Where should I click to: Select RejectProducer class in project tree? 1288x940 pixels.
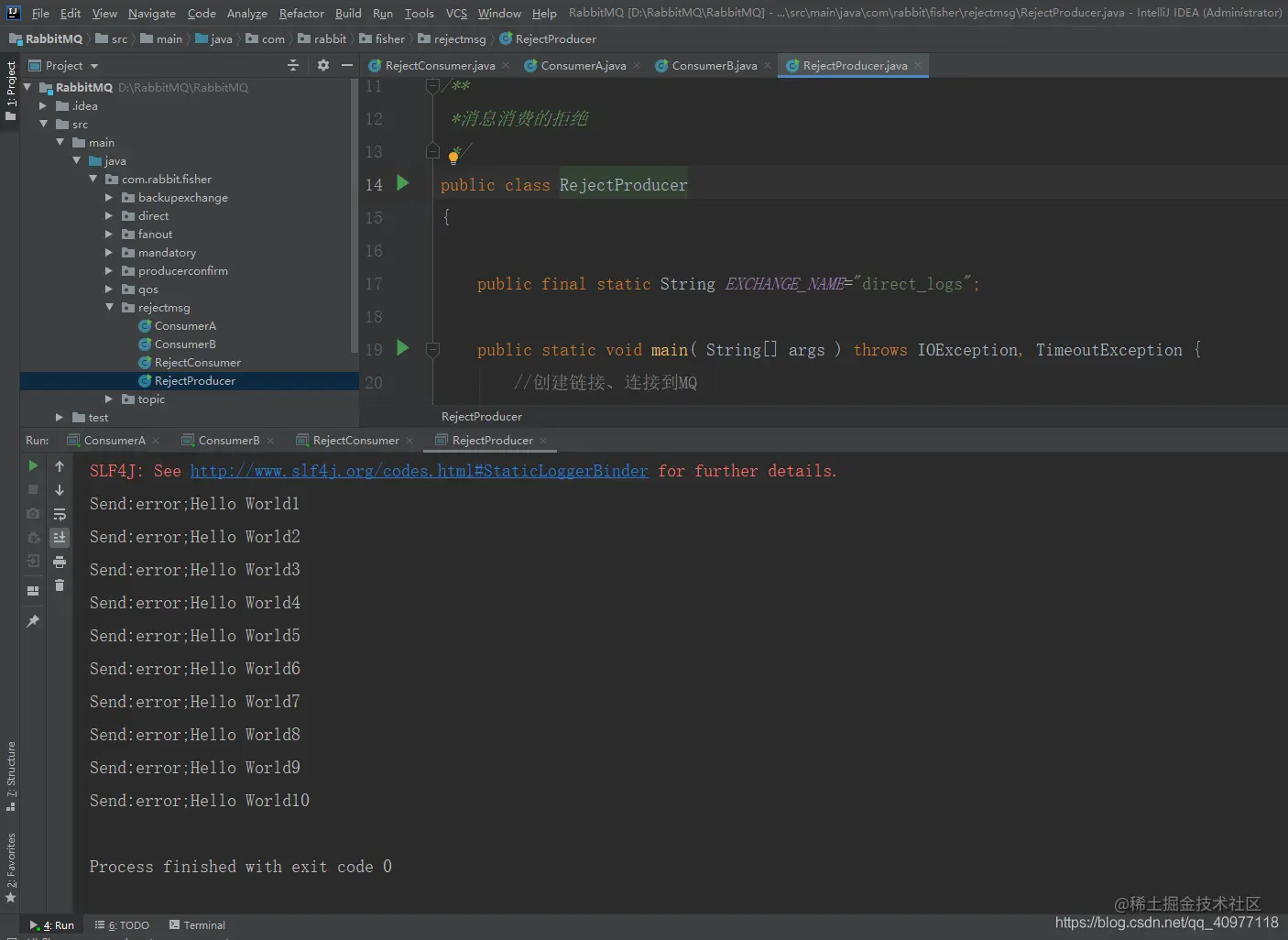pyautogui.click(x=194, y=380)
